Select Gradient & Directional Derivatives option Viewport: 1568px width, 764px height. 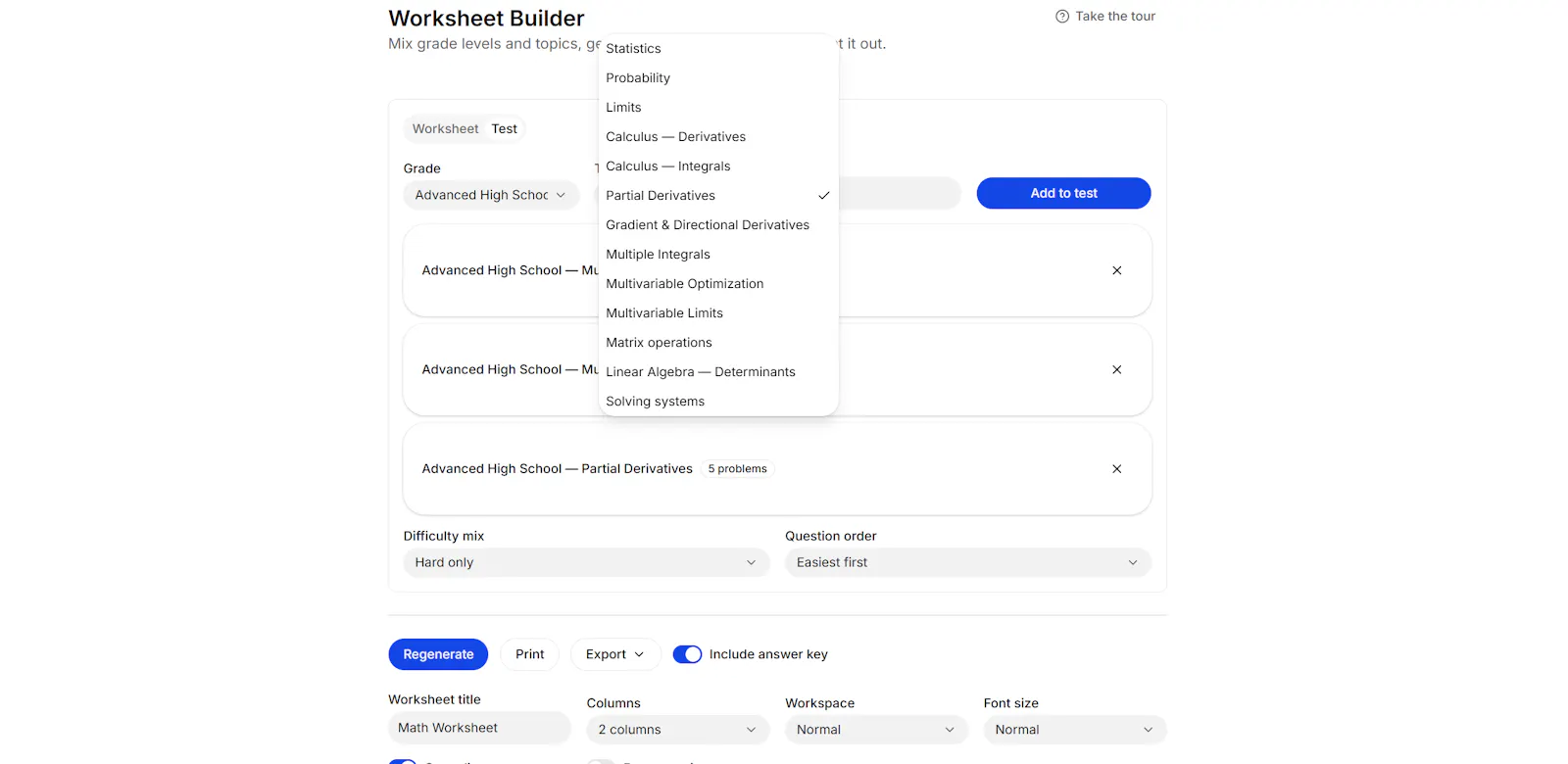click(718, 225)
